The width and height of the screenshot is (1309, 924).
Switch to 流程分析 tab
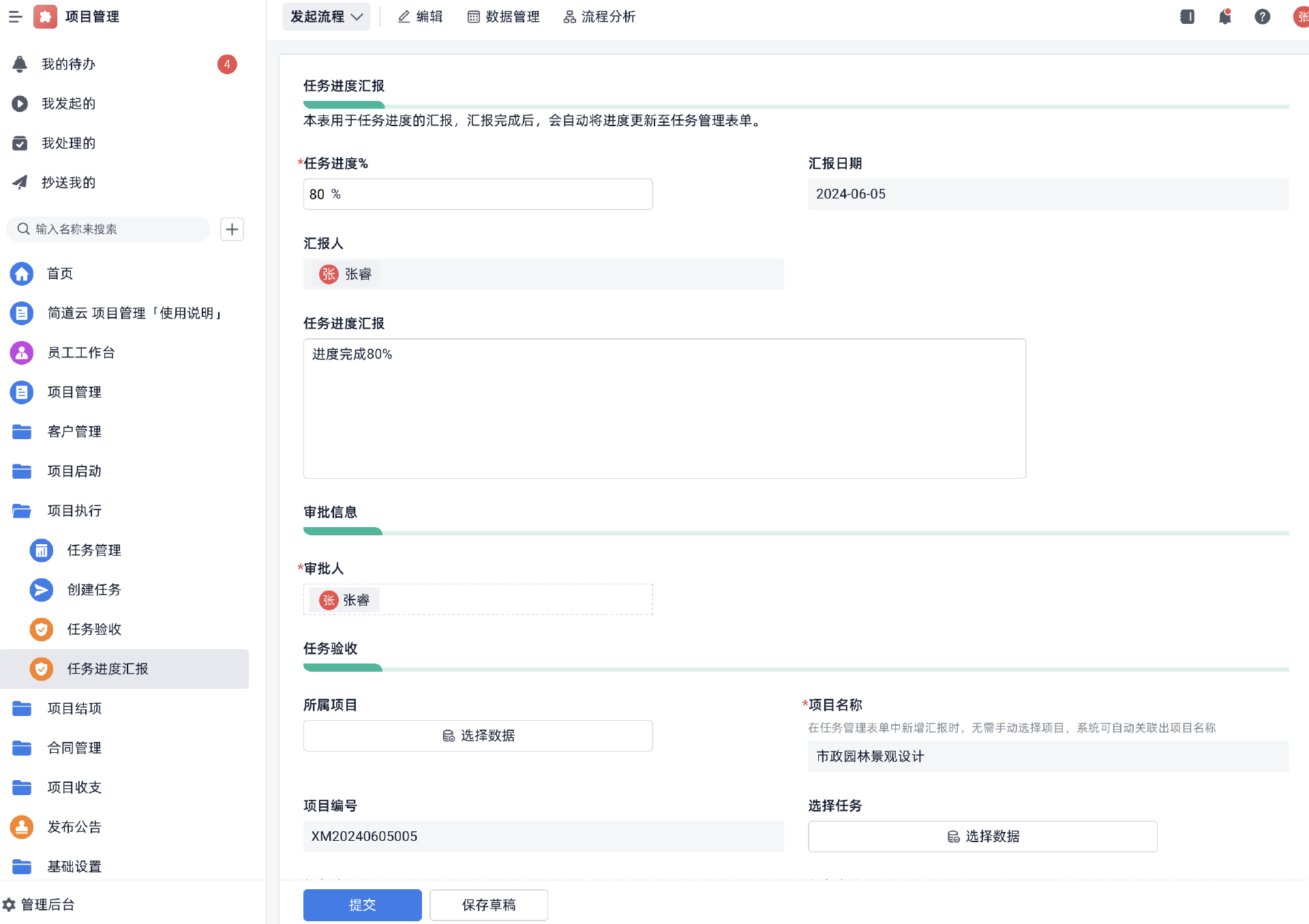pyautogui.click(x=599, y=16)
